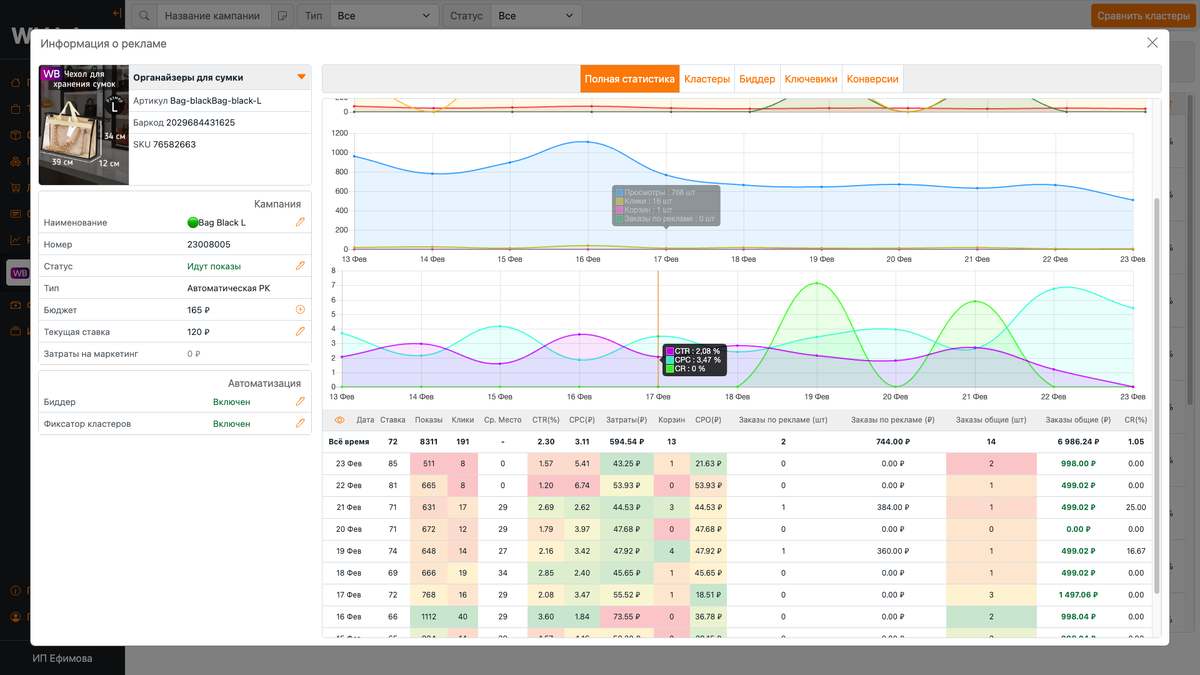The width and height of the screenshot is (1200, 675).
Task: Click the 18.51 ₽ CPO cell for 17 Фев
Action: click(x=708, y=595)
